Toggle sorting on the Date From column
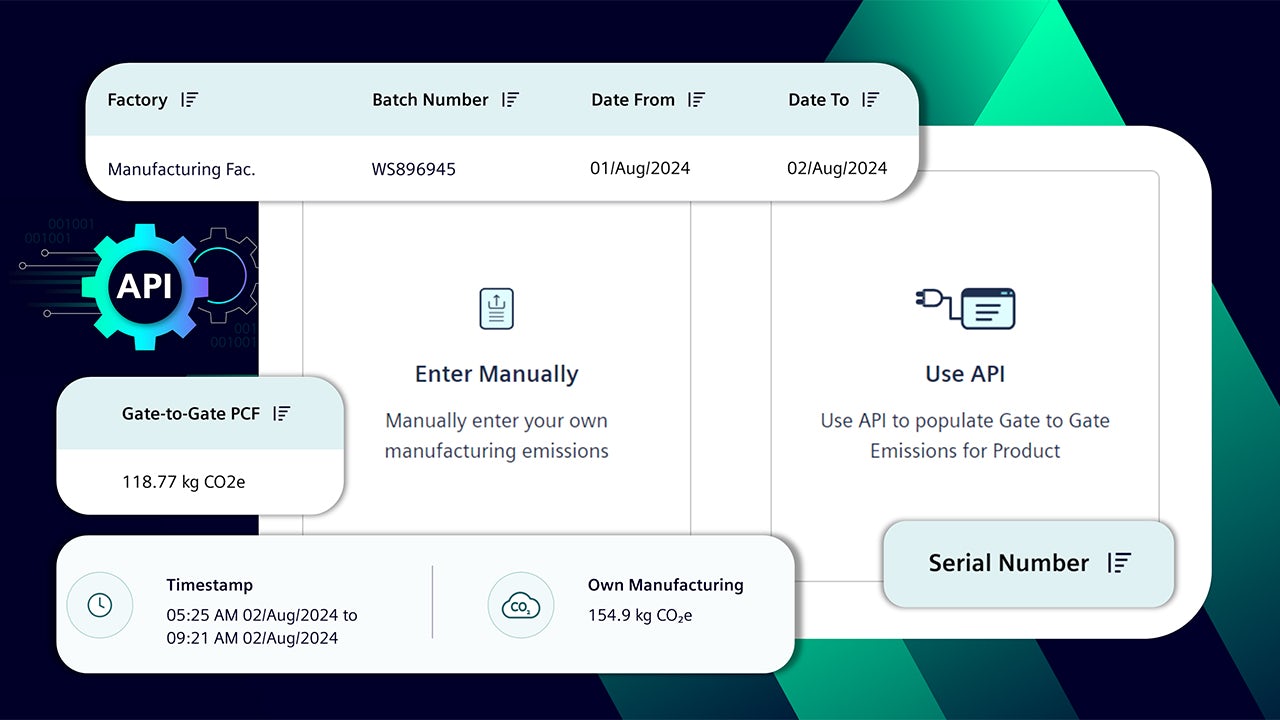The image size is (1280, 720). (x=695, y=99)
